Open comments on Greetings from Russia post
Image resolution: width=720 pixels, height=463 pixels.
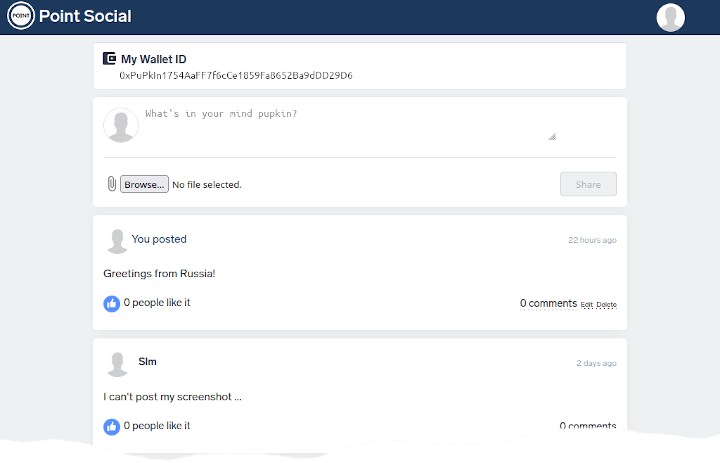[548, 303]
